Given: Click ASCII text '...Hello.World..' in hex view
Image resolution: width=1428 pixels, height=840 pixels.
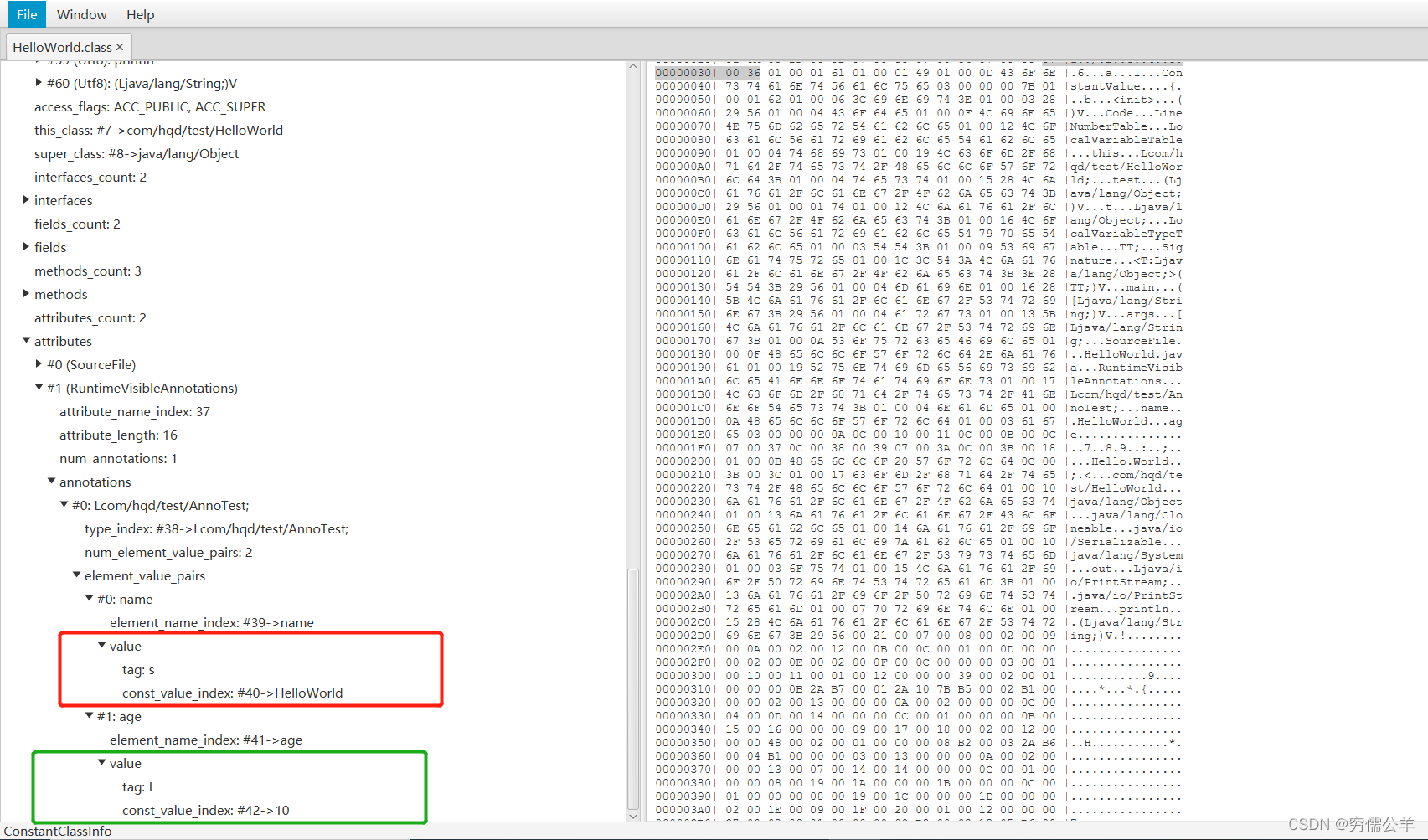Looking at the screenshot, I should pyautogui.click(x=1126, y=461).
